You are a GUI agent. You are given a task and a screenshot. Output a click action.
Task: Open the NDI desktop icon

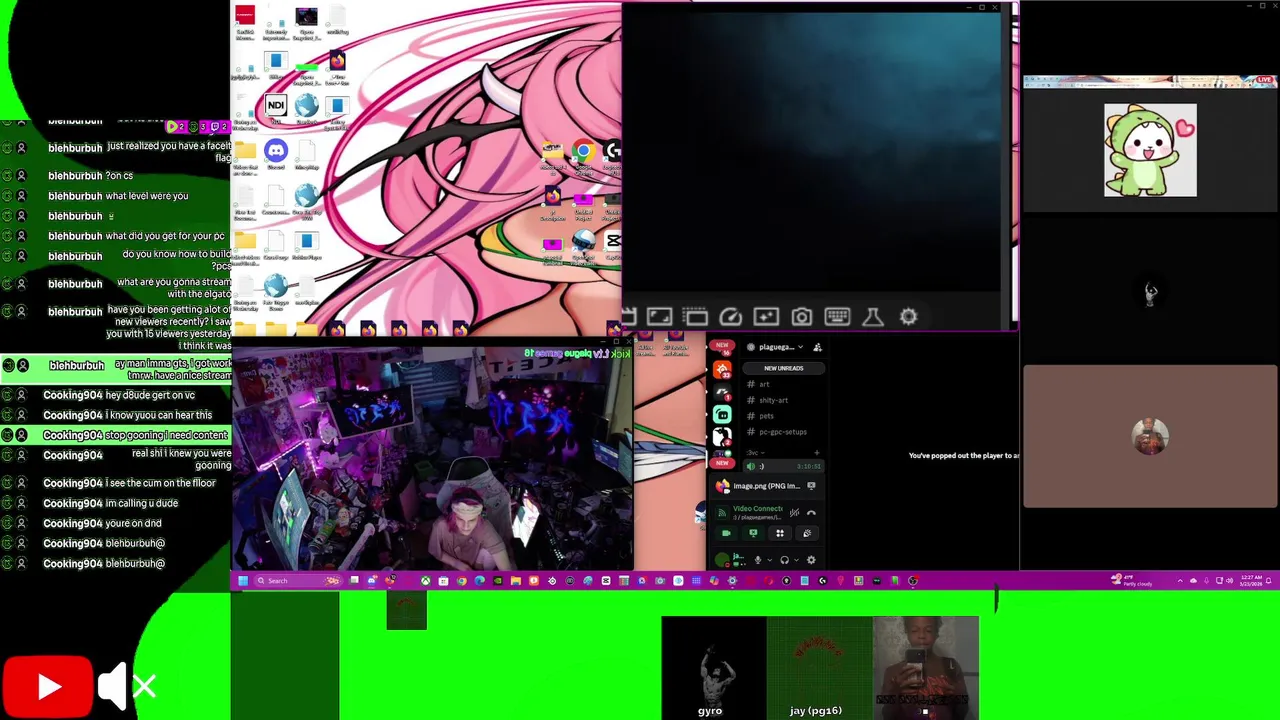point(276,105)
